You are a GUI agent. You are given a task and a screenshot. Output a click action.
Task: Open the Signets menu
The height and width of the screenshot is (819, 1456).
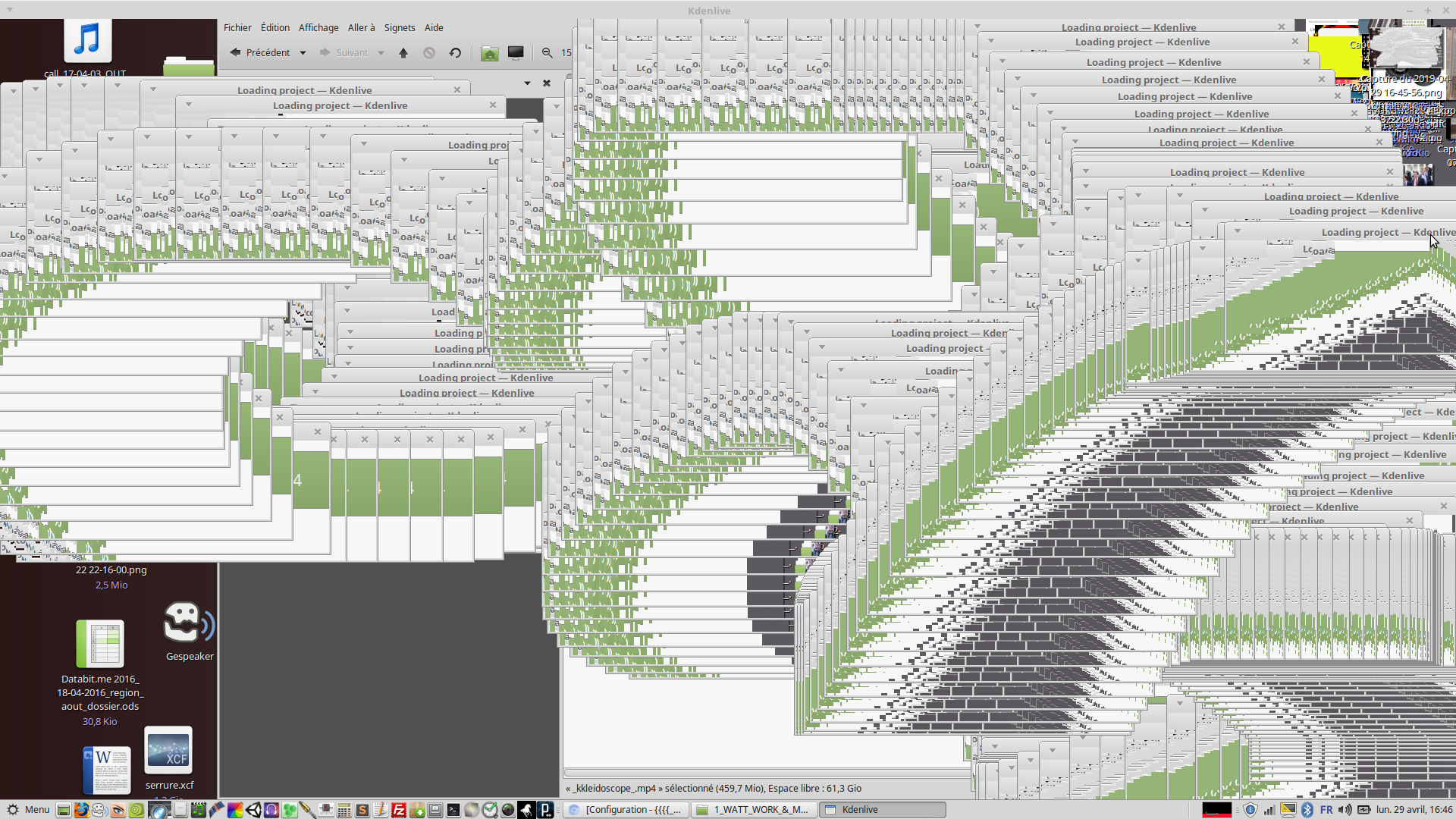coord(399,27)
